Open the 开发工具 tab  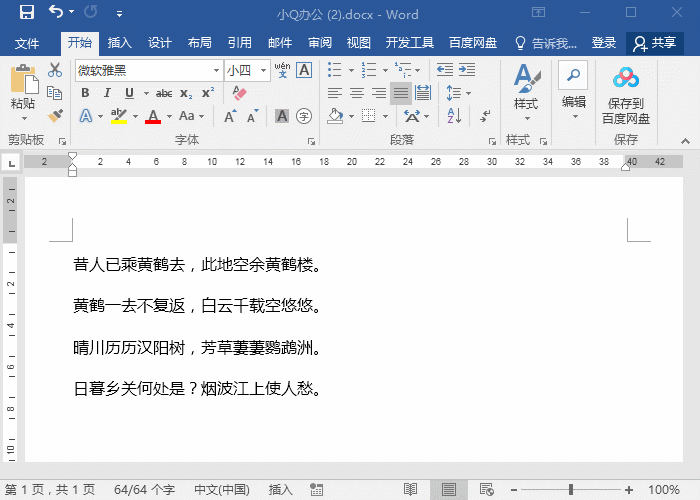(x=409, y=43)
